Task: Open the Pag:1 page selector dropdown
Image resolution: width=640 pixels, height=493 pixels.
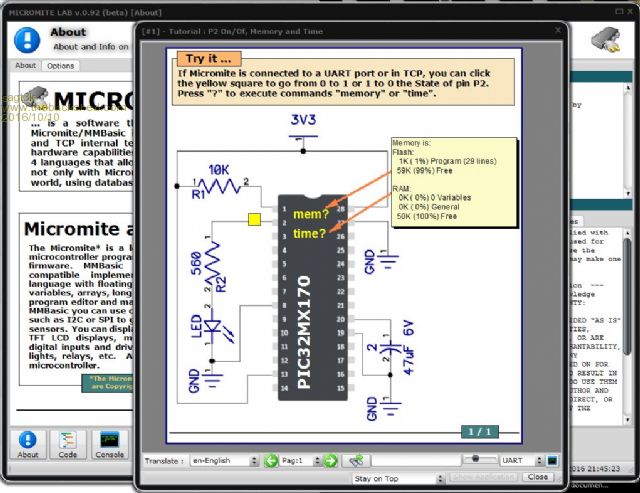Action: (x=301, y=460)
